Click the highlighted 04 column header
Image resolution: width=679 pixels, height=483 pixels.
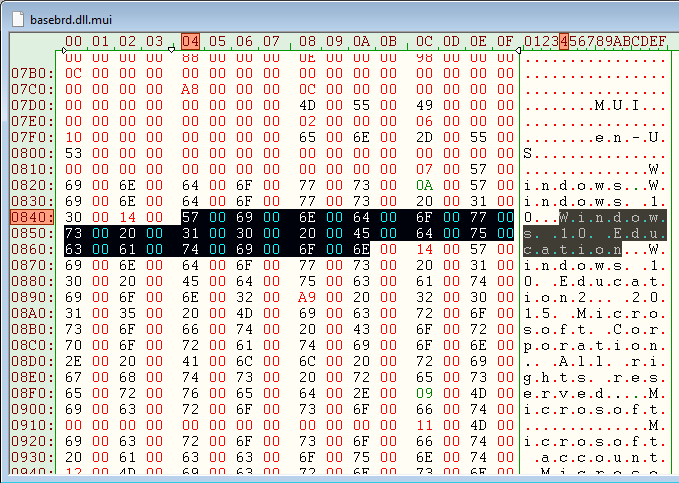(191, 41)
